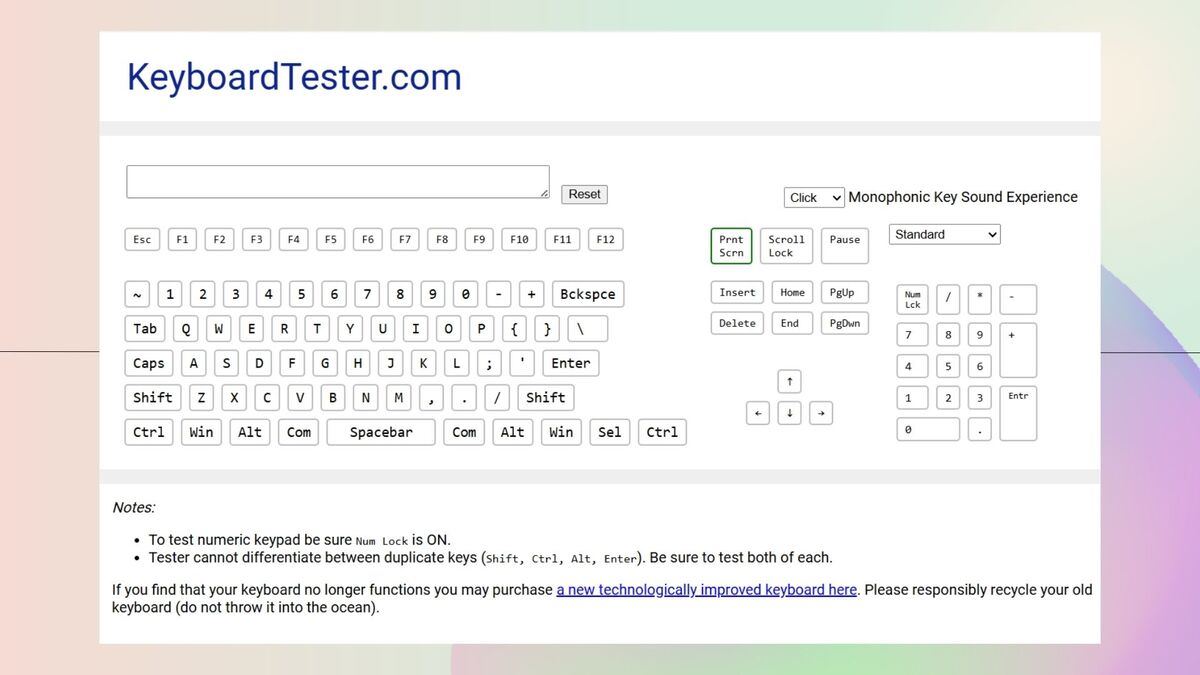Click the main keyboard forward slash key
The image size is (1200, 675).
[x=497, y=397]
